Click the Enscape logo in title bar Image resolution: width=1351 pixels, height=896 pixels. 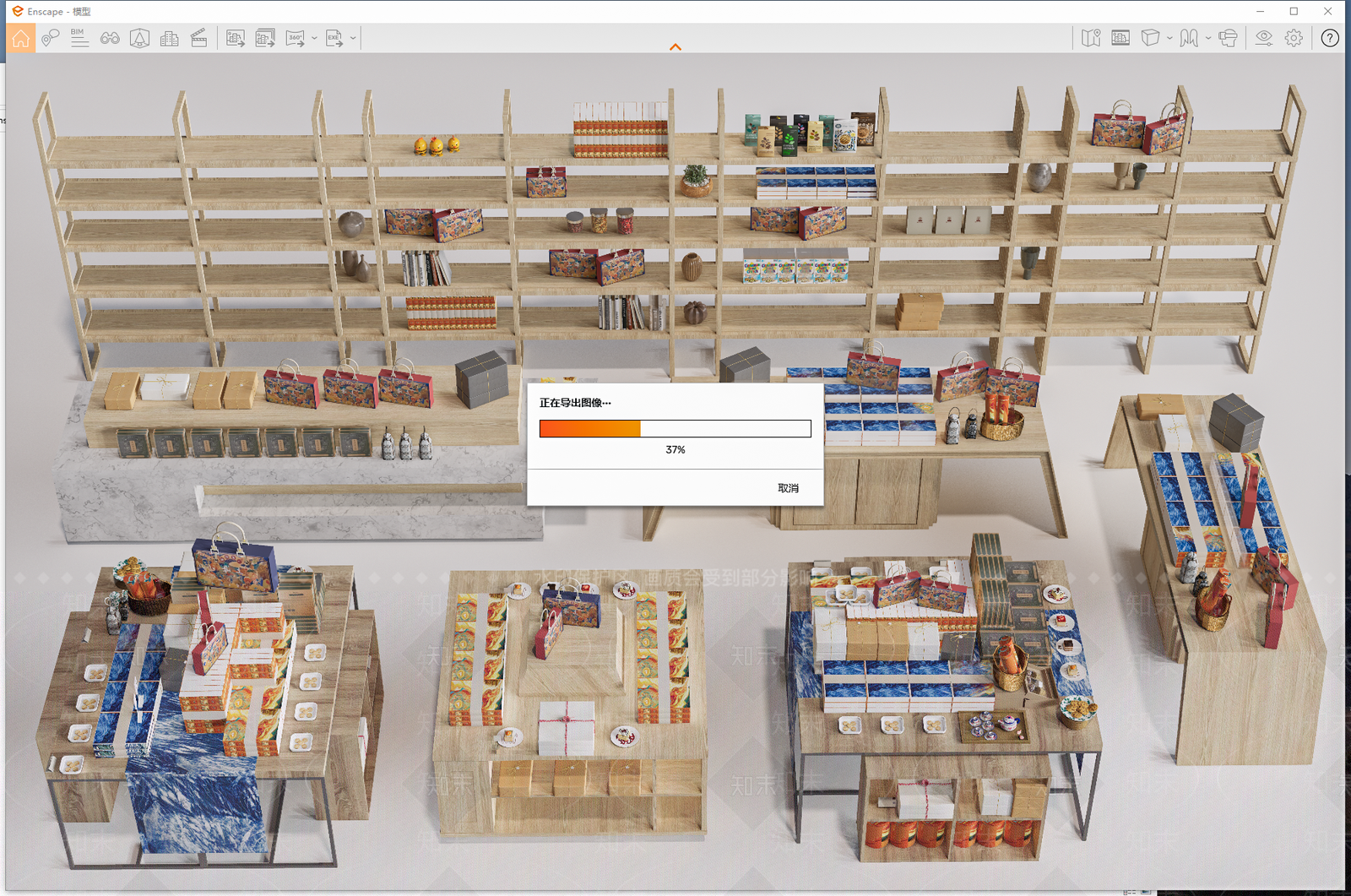[x=17, y=11]
